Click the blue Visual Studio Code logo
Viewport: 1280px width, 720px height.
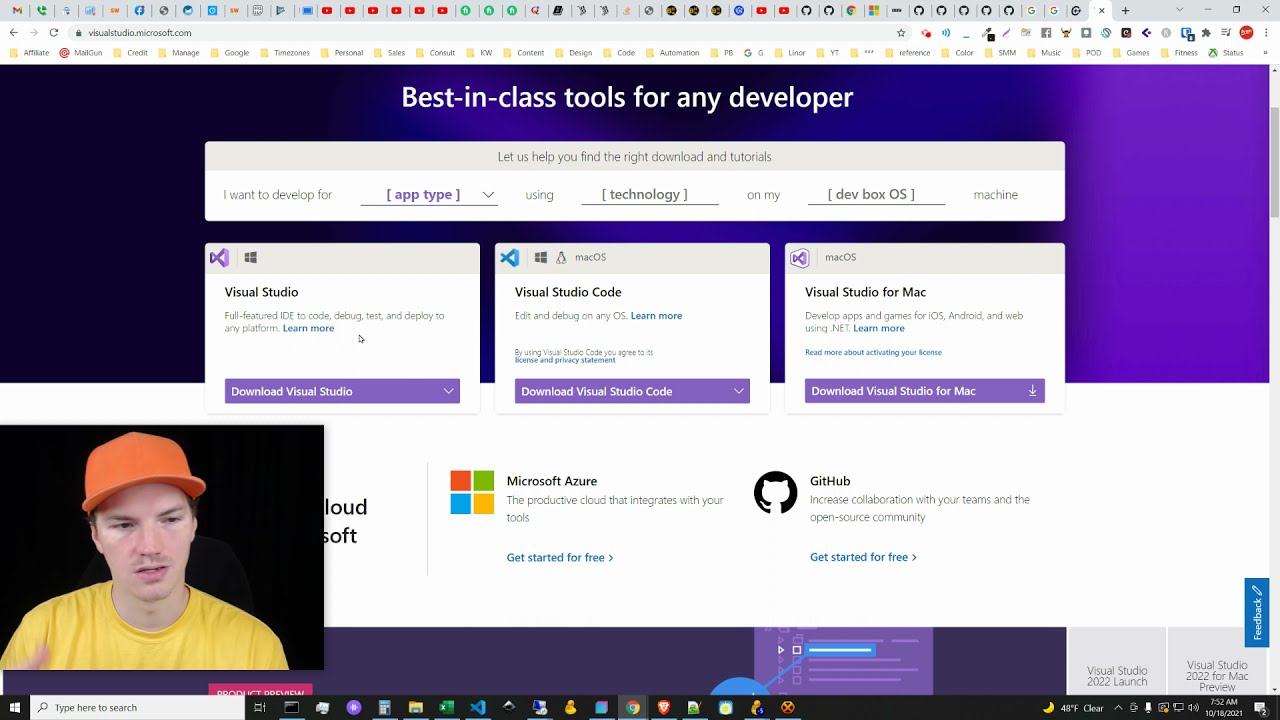pyautogui.click(x=510, y=257)
